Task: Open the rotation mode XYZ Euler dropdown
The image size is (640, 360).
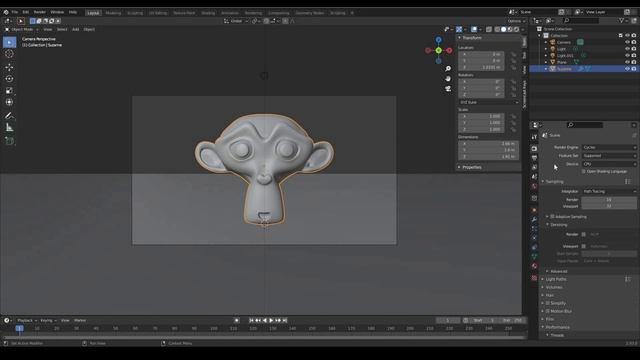Action: pos(489,102)
